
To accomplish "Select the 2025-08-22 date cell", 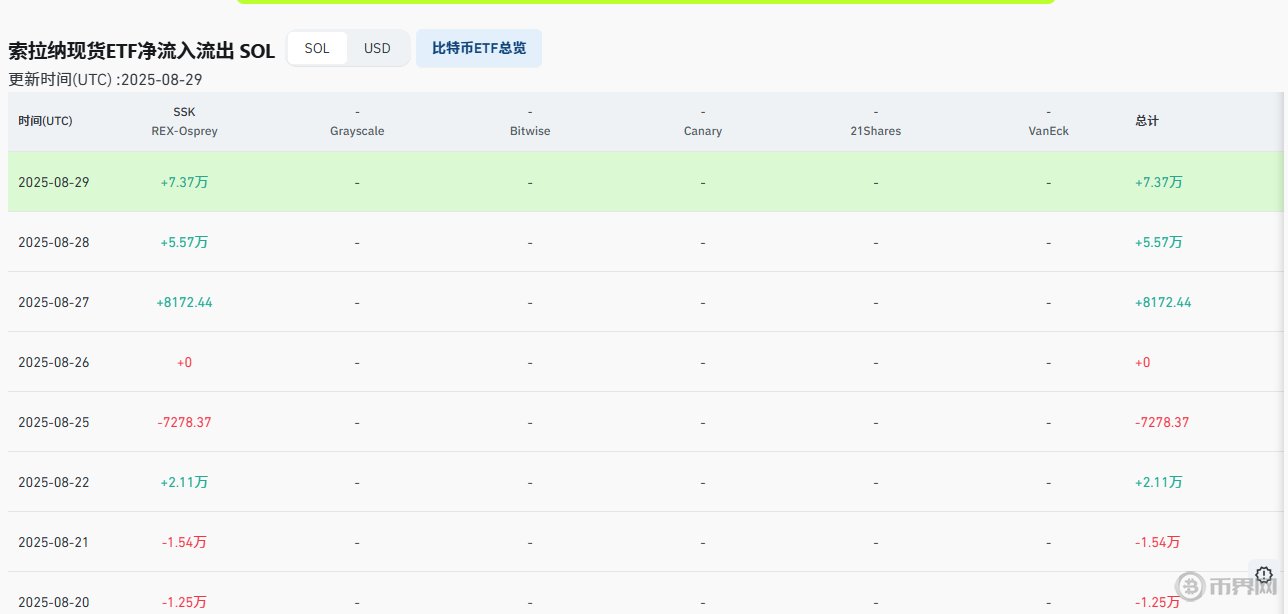I will pyautogui.click(x=54, y=482).
